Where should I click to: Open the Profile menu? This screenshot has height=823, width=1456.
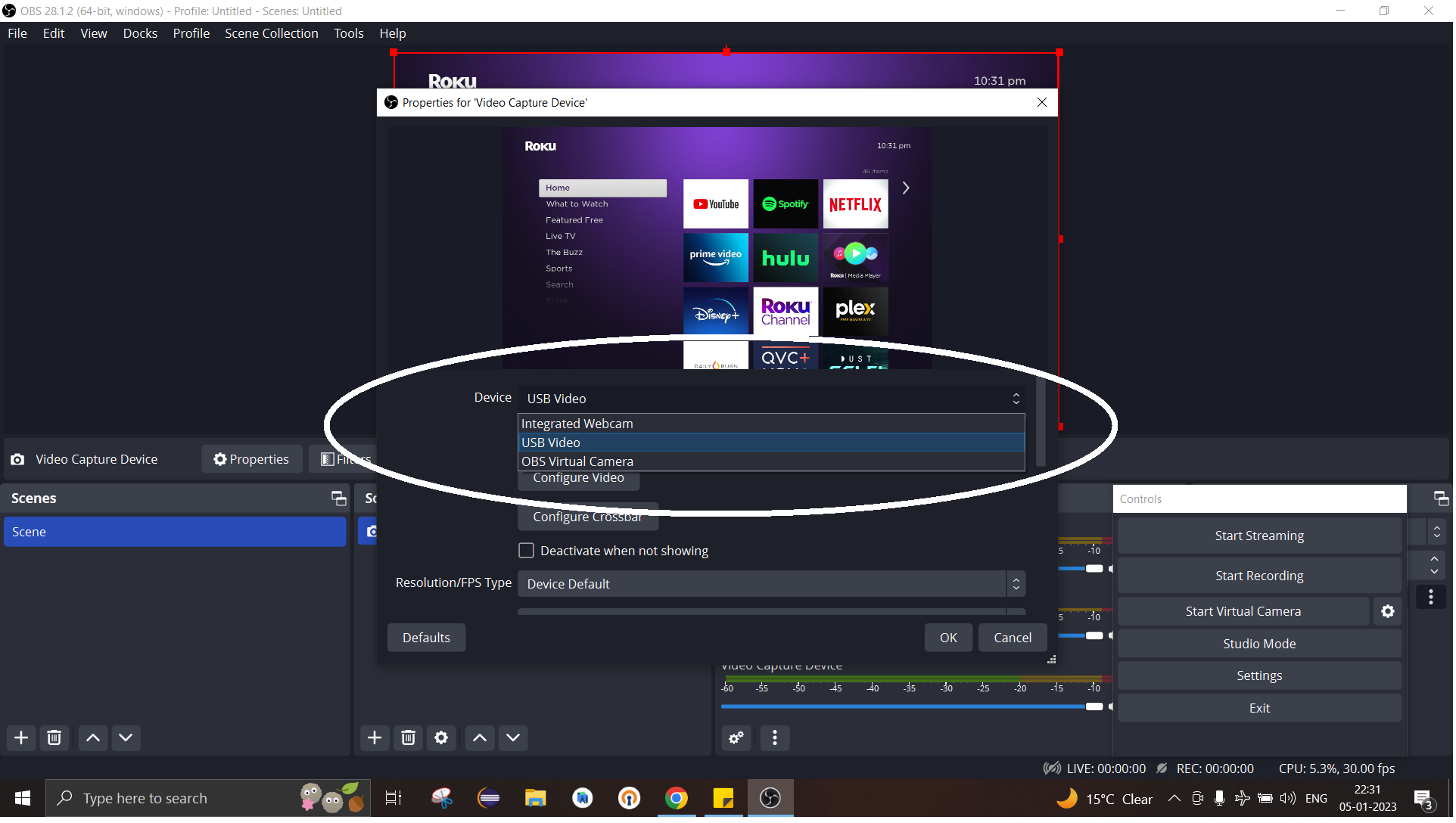191,33
